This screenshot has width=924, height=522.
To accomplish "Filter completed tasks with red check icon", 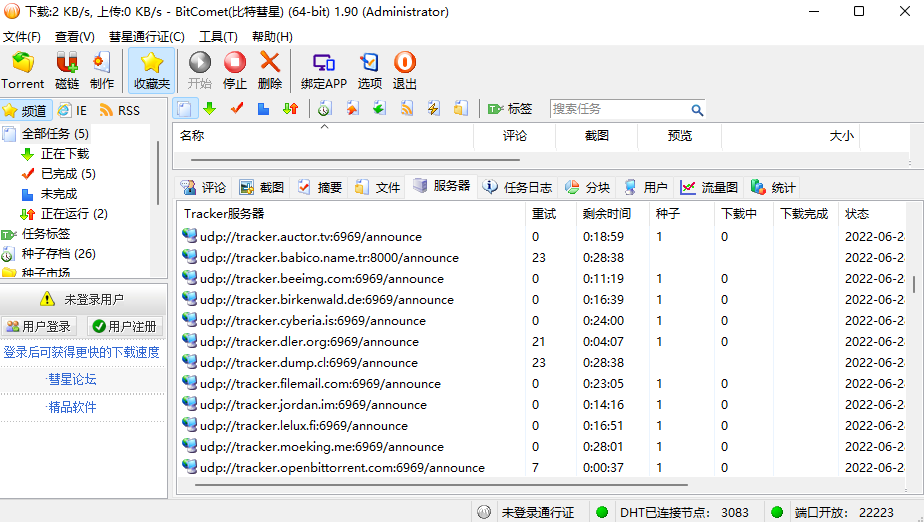I will pyautogui.click(x=237, y=108).
